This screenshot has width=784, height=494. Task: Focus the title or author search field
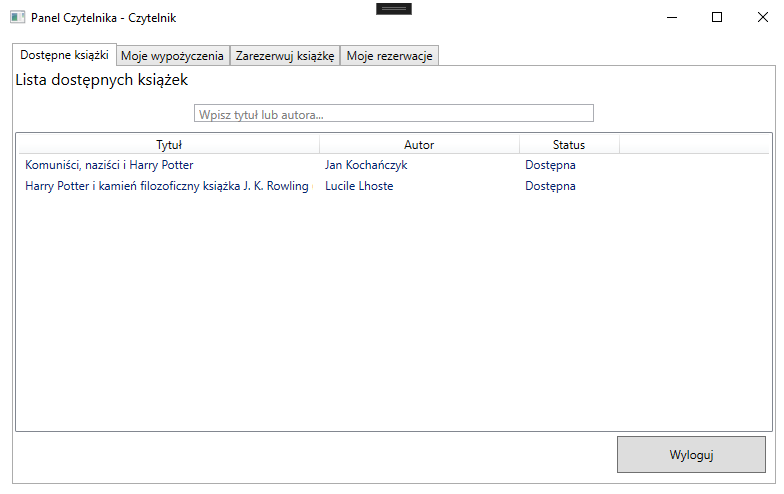pos(394,114)
